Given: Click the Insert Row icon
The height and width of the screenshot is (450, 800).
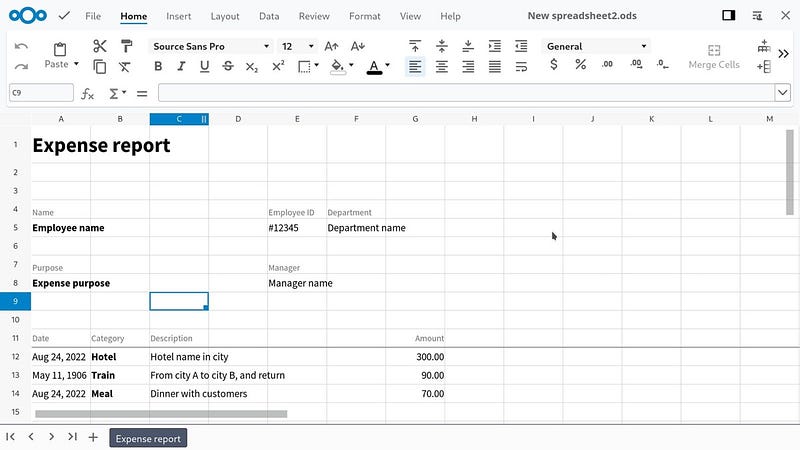Looking at the screenshot, I should pyautogui.click(x=763, y=46).
